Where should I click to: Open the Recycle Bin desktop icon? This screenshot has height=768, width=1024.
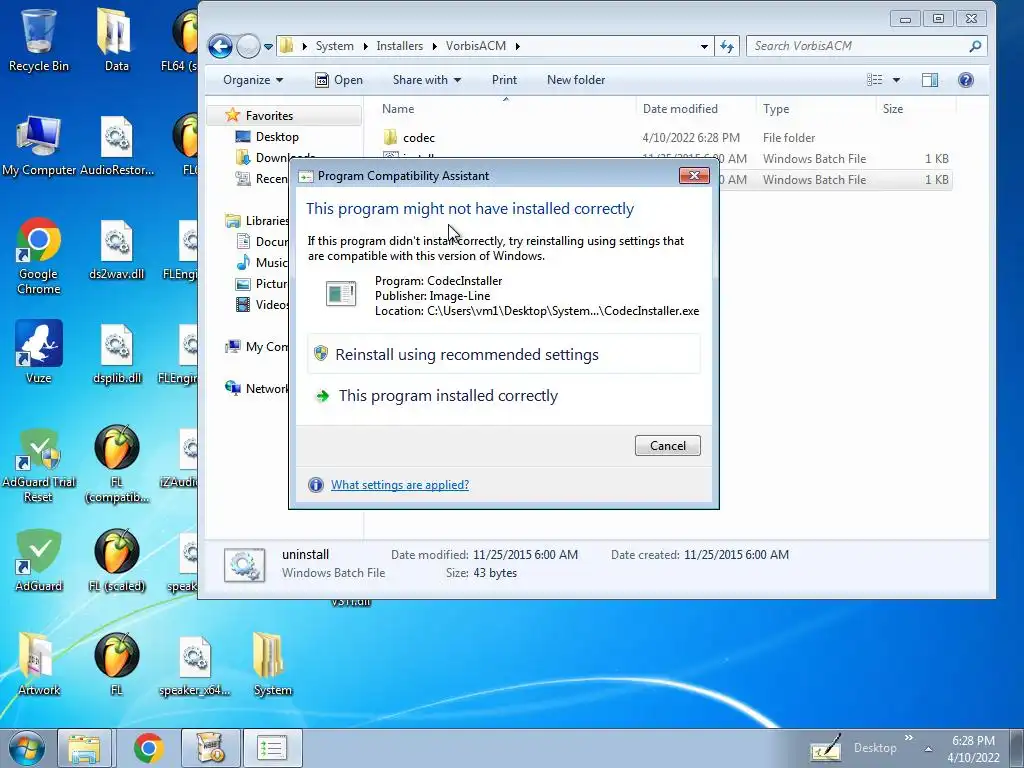38,39
